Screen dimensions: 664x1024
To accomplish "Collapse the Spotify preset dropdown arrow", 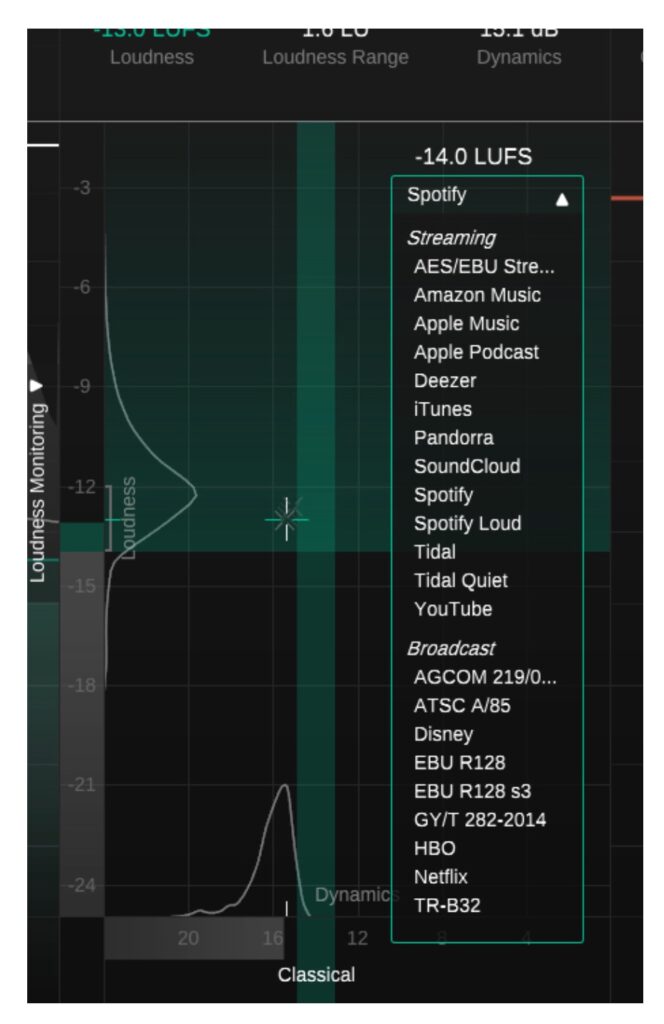I will (x=562, y=199).
